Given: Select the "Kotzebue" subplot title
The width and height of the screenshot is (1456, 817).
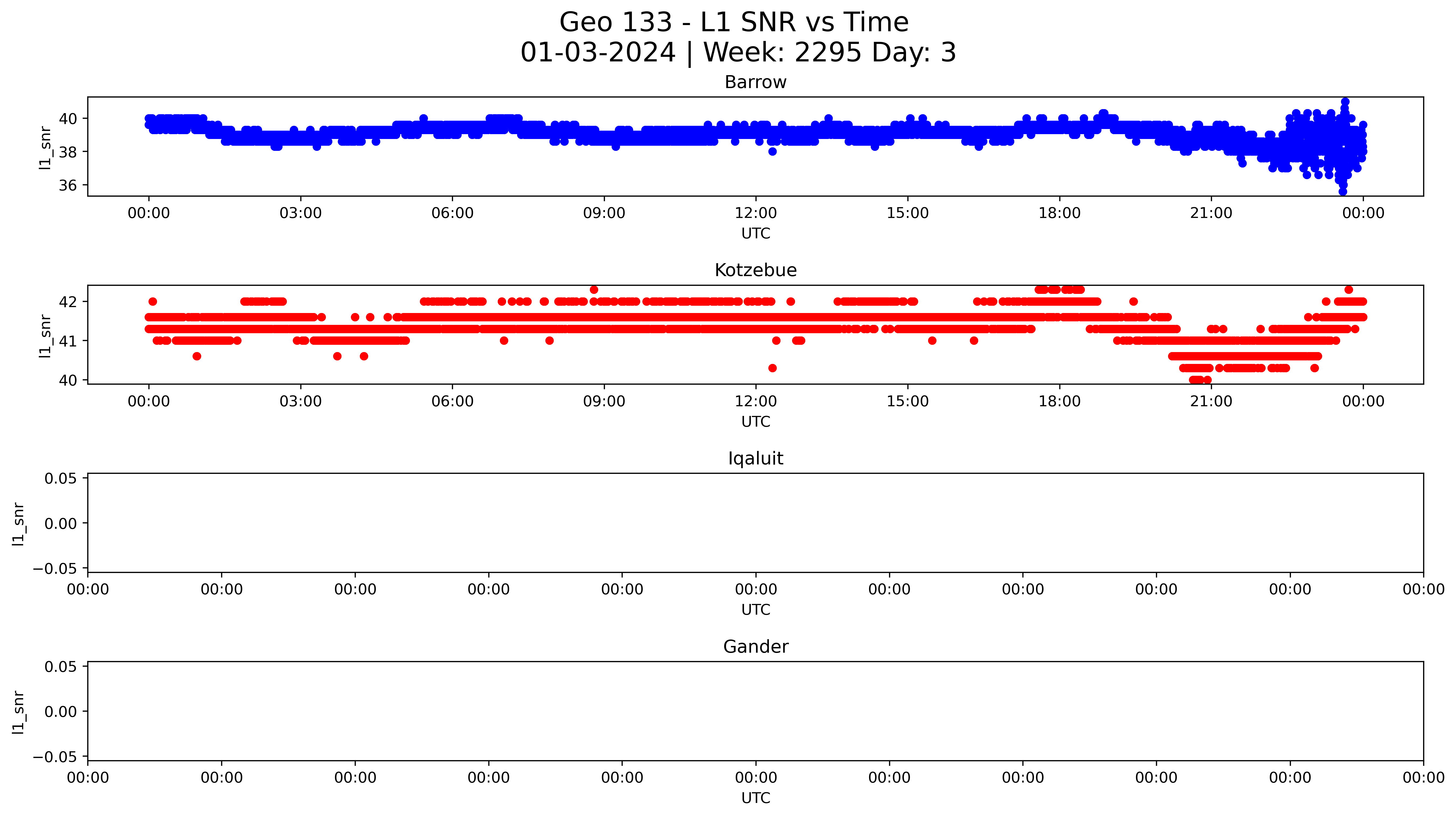Looking at the screenshot, I should [x=756, y=270].
